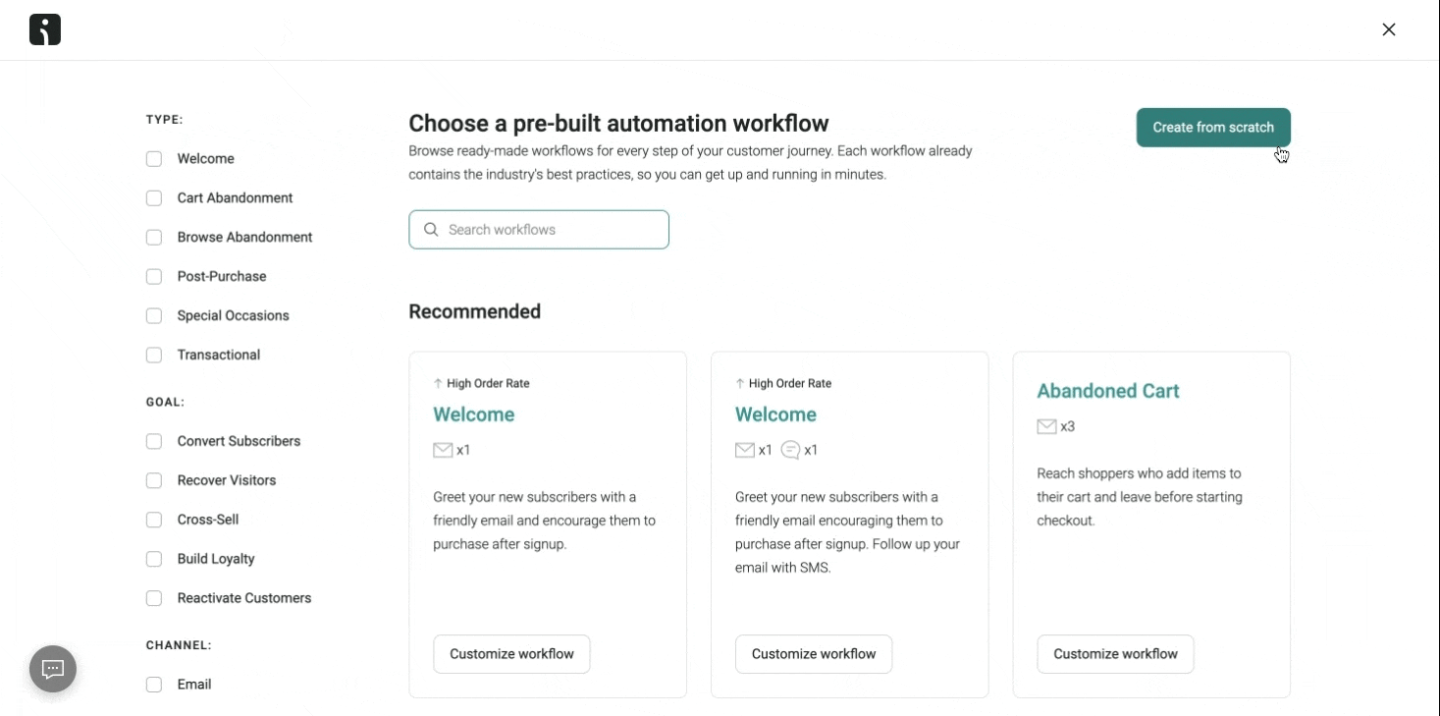Enable the Email channel filter

tap(154, 684)
